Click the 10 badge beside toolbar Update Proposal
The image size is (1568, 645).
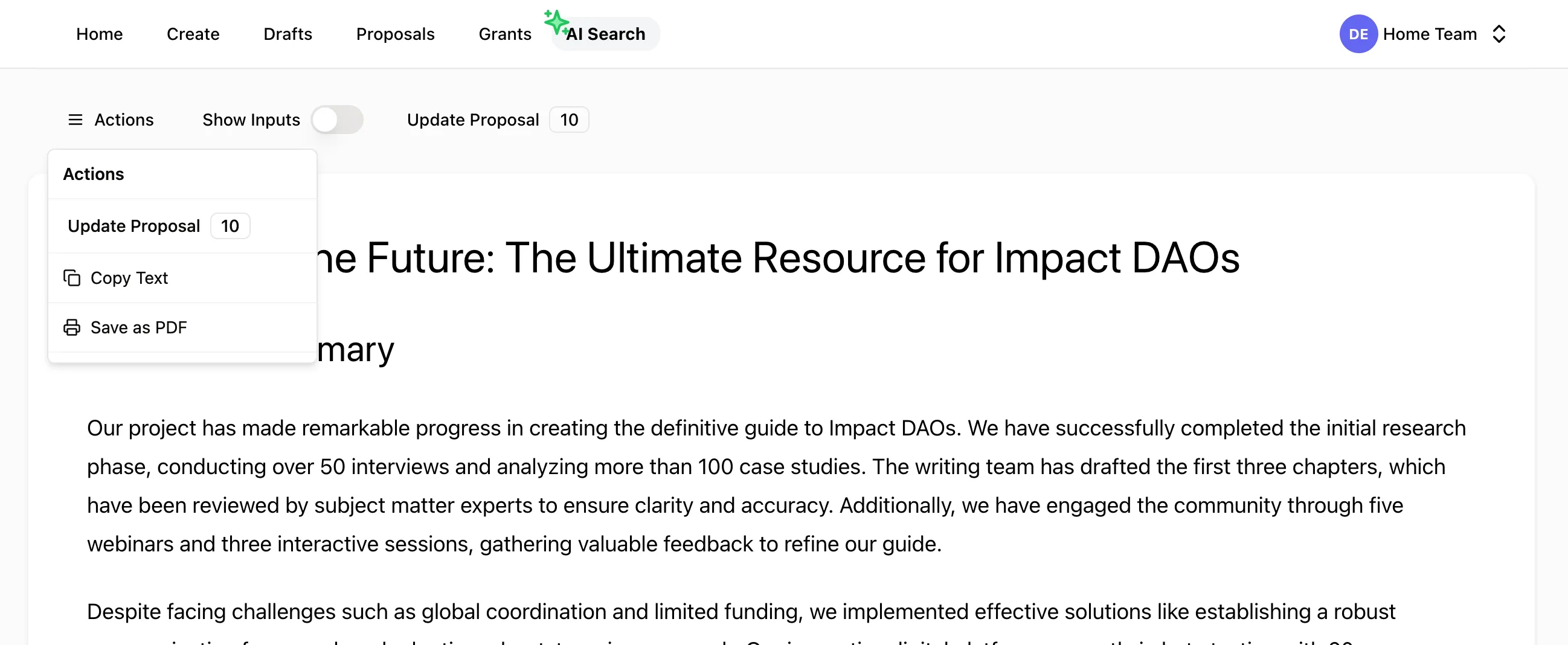tap(569, 120)
